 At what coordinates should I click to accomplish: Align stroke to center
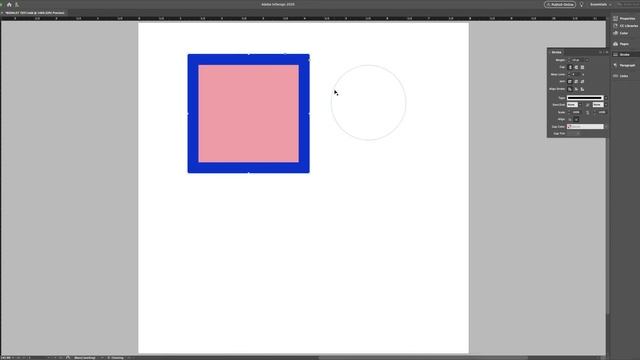tap(570, 89)
